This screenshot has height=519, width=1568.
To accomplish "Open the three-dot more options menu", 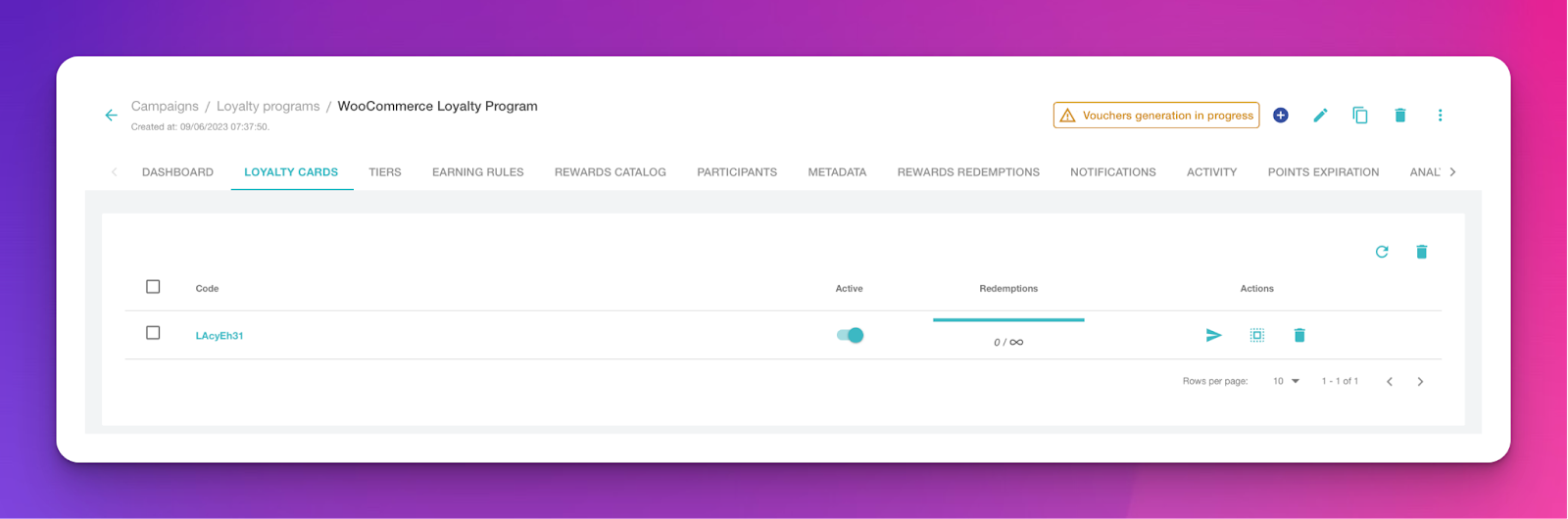I will tap(1440, 116).
